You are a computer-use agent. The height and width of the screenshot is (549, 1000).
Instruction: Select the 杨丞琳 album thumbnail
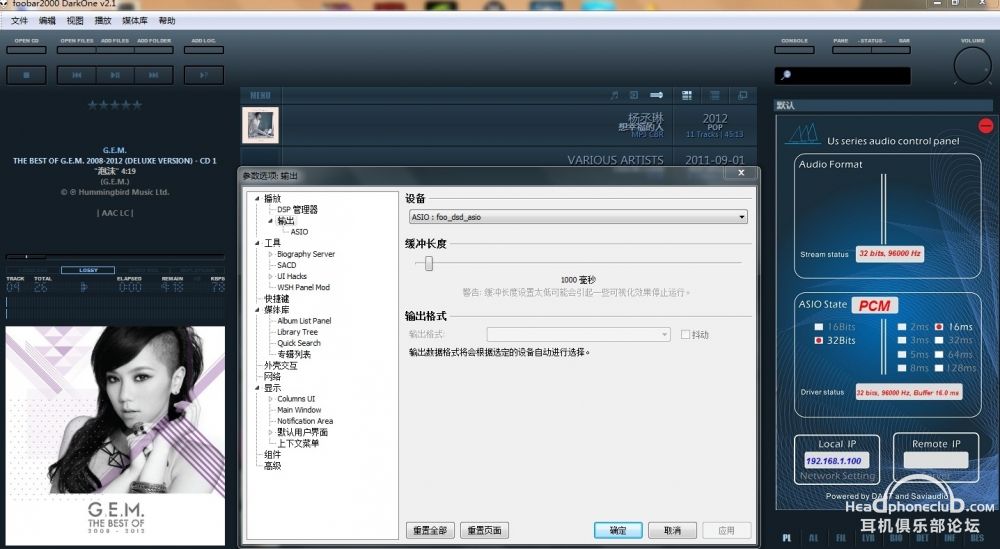point(260,124)
